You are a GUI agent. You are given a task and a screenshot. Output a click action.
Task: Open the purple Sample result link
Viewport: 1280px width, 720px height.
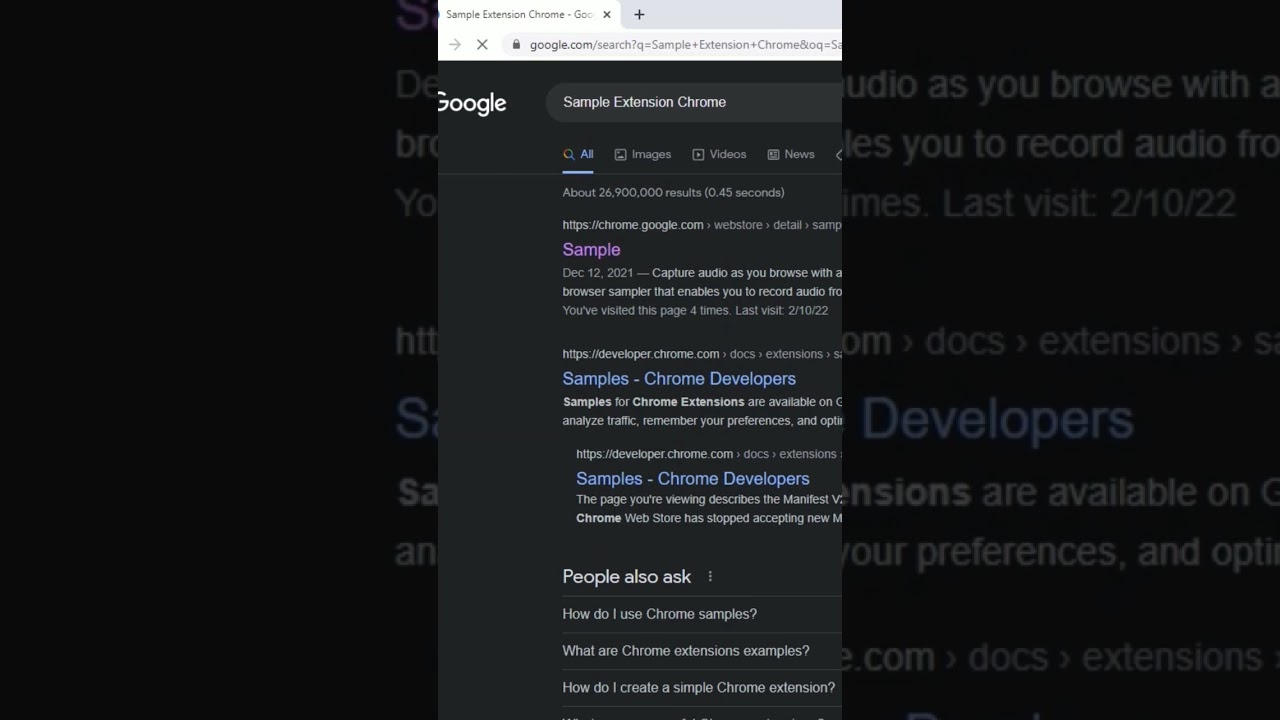pyautogui.click(x=591, y=250)
